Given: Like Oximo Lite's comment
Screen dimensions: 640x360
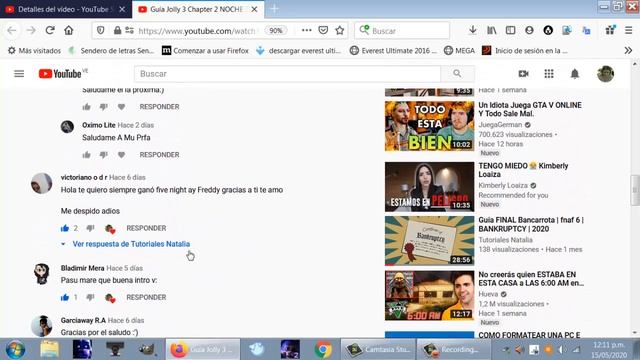Looking at the screenshot, I should [x=86, y=155].
